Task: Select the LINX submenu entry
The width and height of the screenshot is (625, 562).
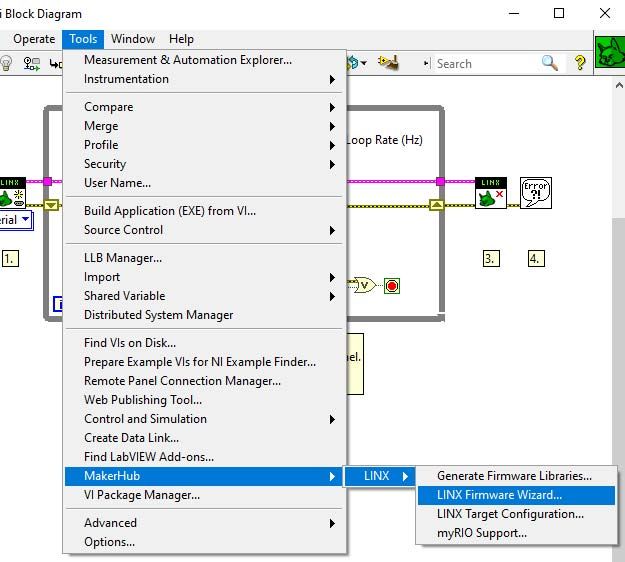Action: (x=380, y=476)
